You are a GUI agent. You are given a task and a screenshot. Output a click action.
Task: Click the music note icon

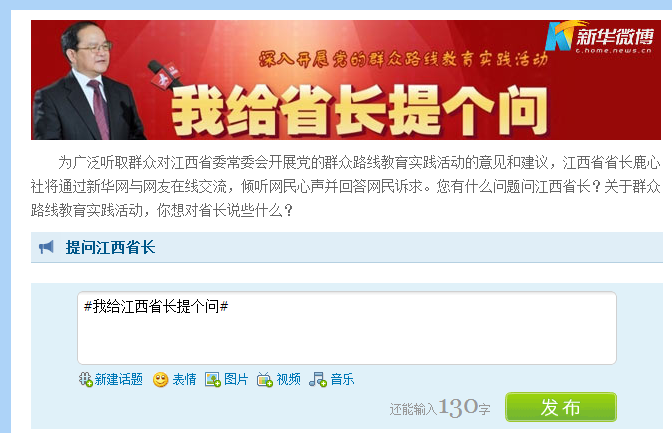[x=318, y=379]
